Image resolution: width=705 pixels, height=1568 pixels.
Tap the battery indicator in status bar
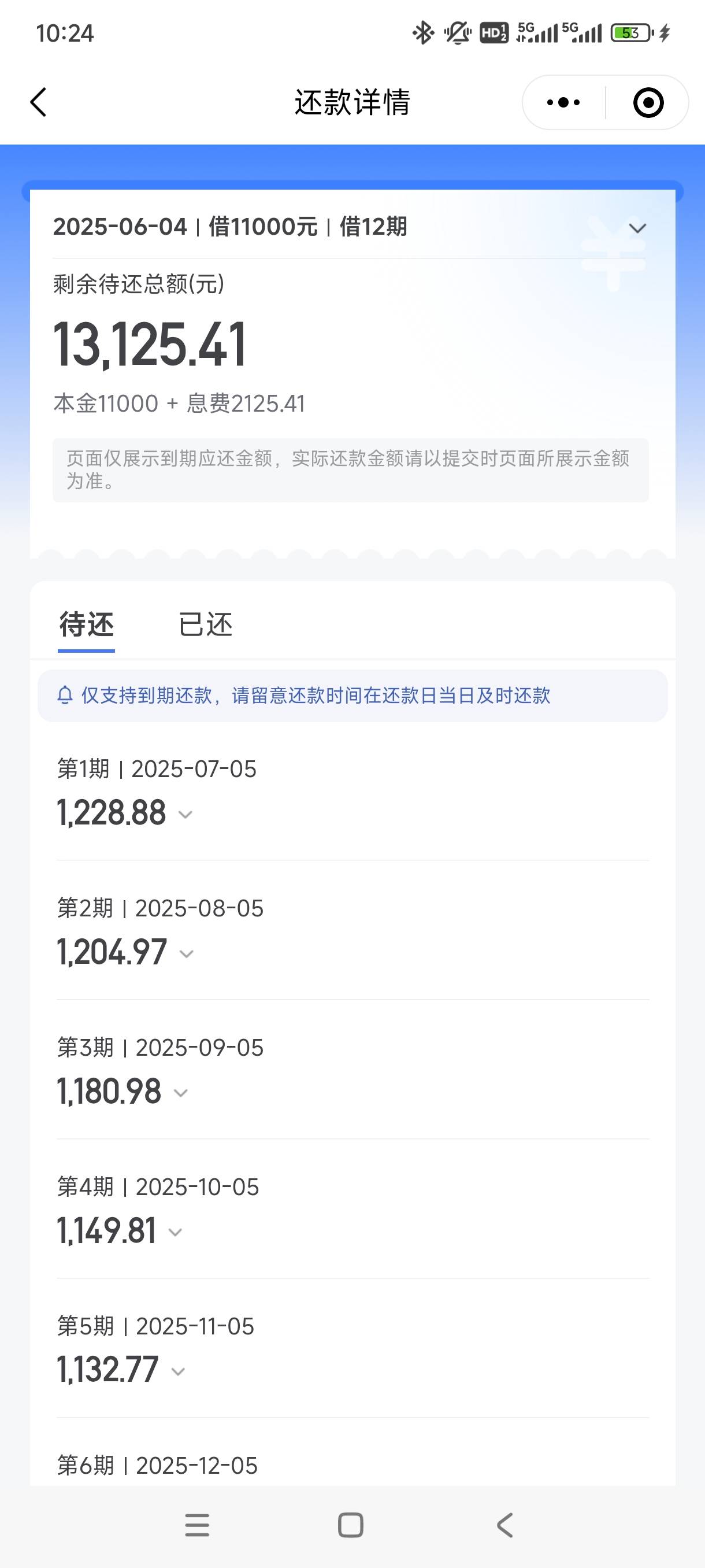click(x=633, y=33)
